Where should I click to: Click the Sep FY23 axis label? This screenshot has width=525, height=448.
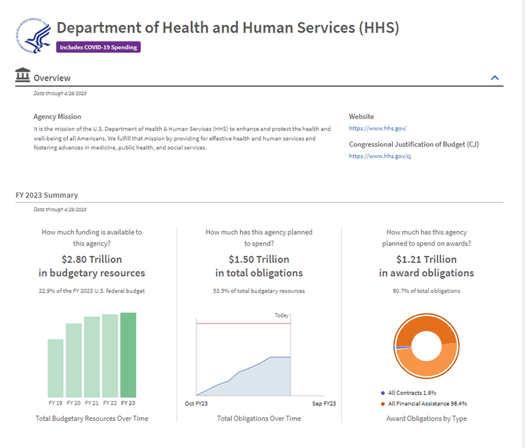324,404
